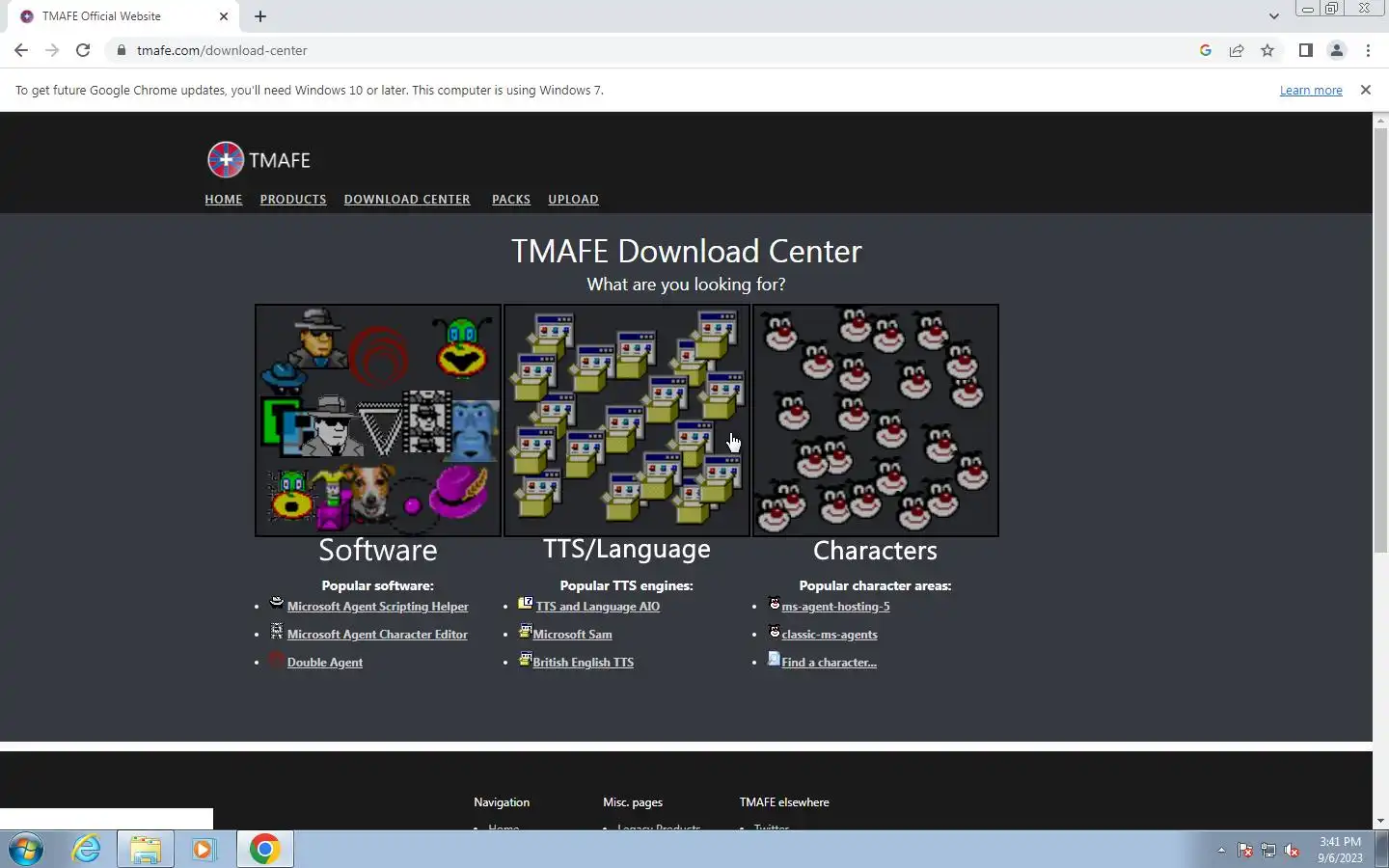Click the British English TTS icon
Screen dimensions: 1389x868
click(x=526, y=660)
